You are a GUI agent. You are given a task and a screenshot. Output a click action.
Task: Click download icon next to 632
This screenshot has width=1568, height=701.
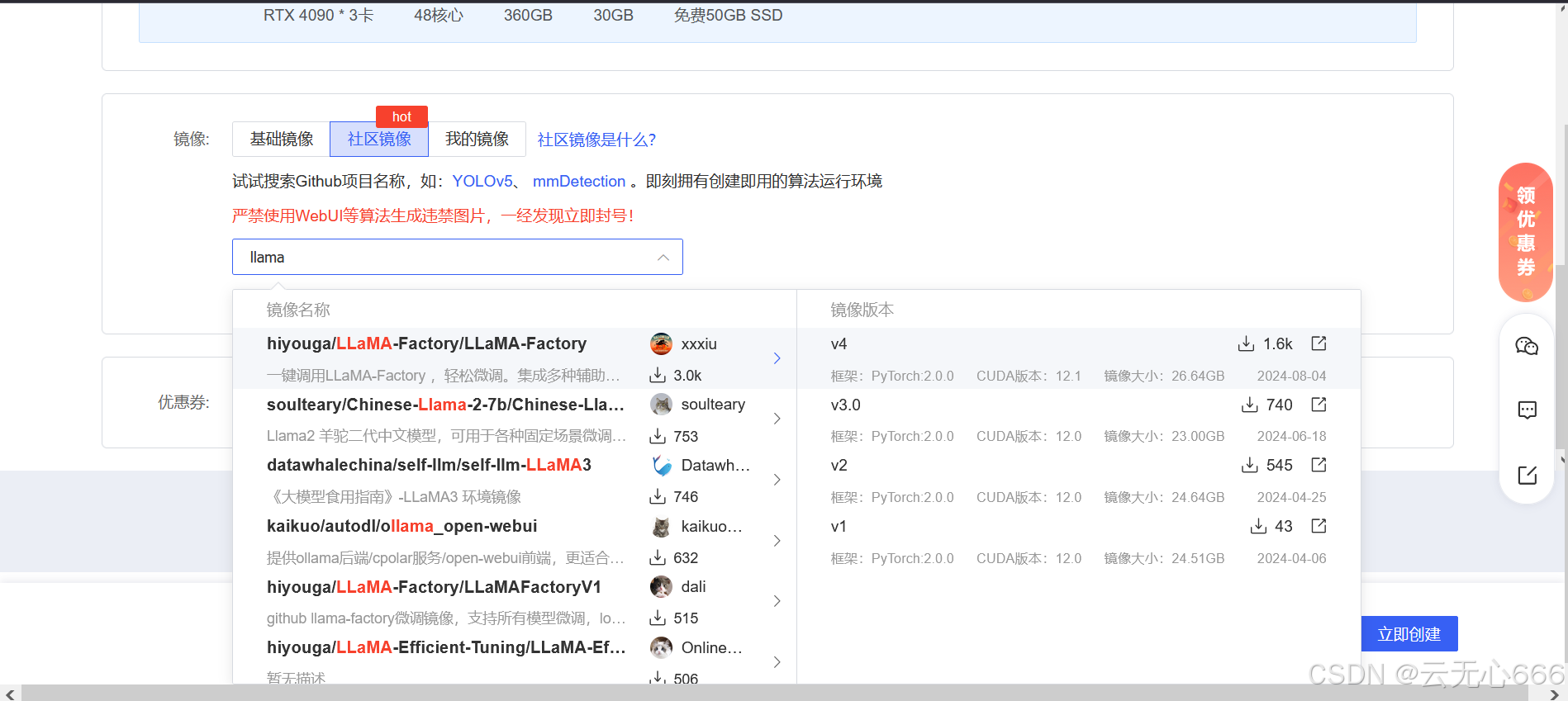[658, 558]
